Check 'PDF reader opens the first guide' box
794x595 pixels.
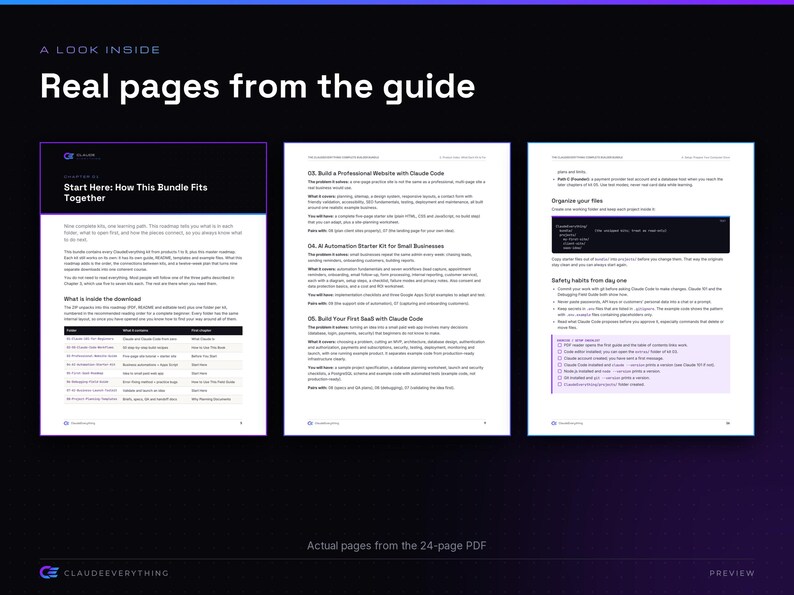[560, 345]
